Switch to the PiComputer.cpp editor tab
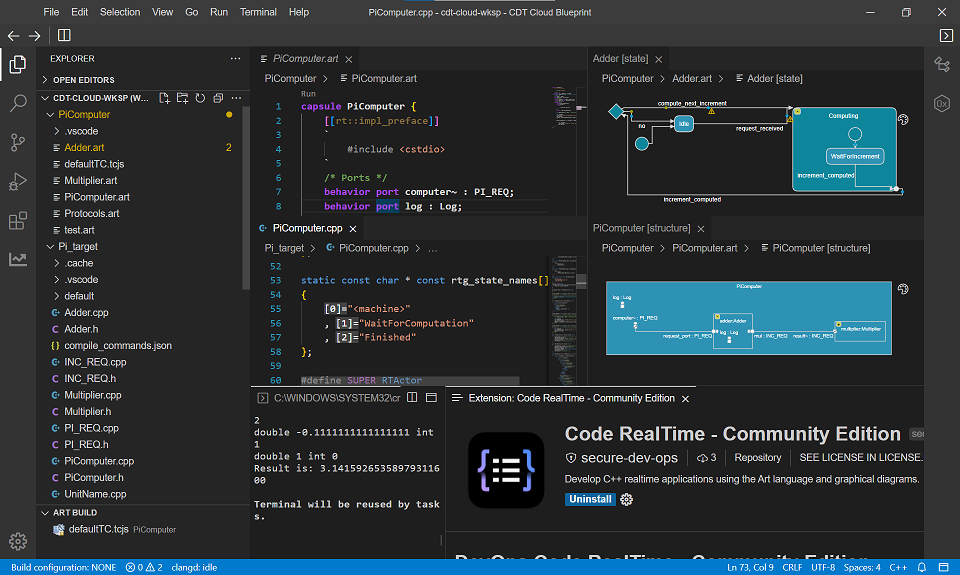960x575 pixels. [x=307, y=228]
